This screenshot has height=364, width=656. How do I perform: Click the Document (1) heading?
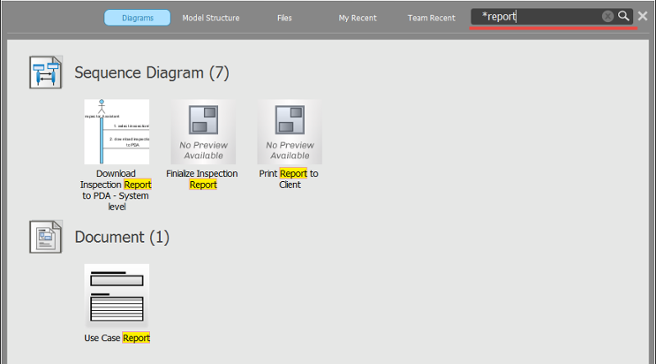click(122, 237)
